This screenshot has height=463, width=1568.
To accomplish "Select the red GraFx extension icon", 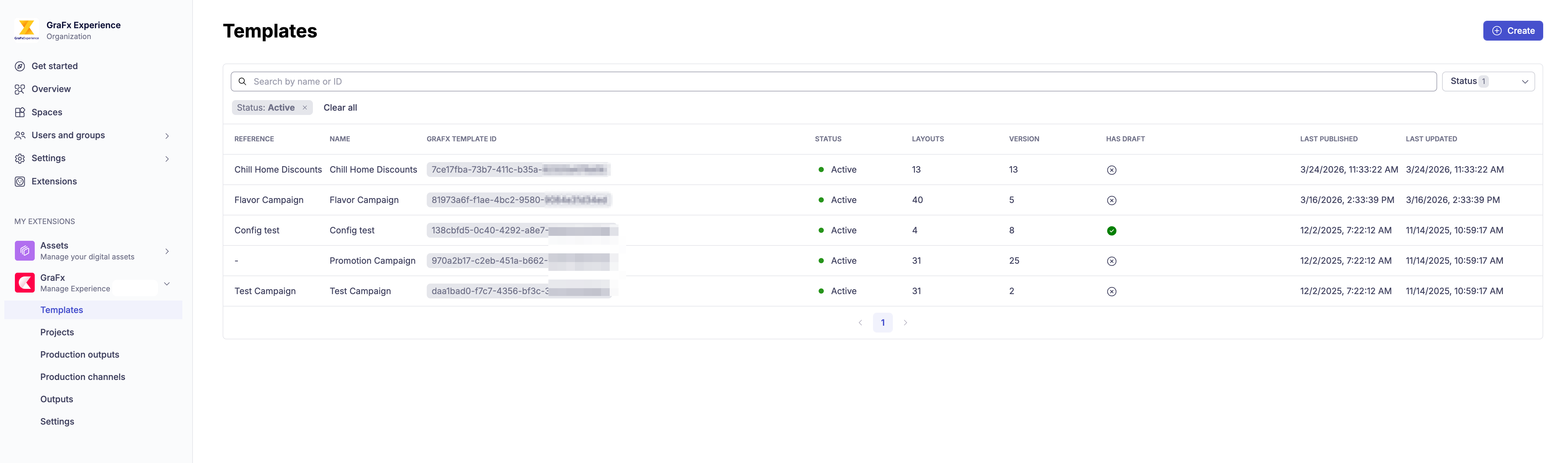I will [x=24, y=282].
